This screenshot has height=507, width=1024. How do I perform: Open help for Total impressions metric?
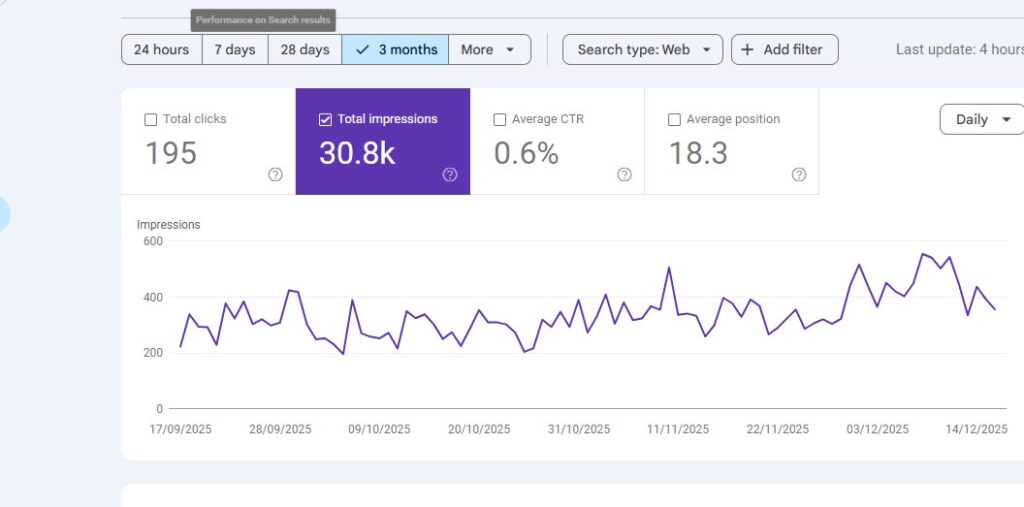pos(450,174)
